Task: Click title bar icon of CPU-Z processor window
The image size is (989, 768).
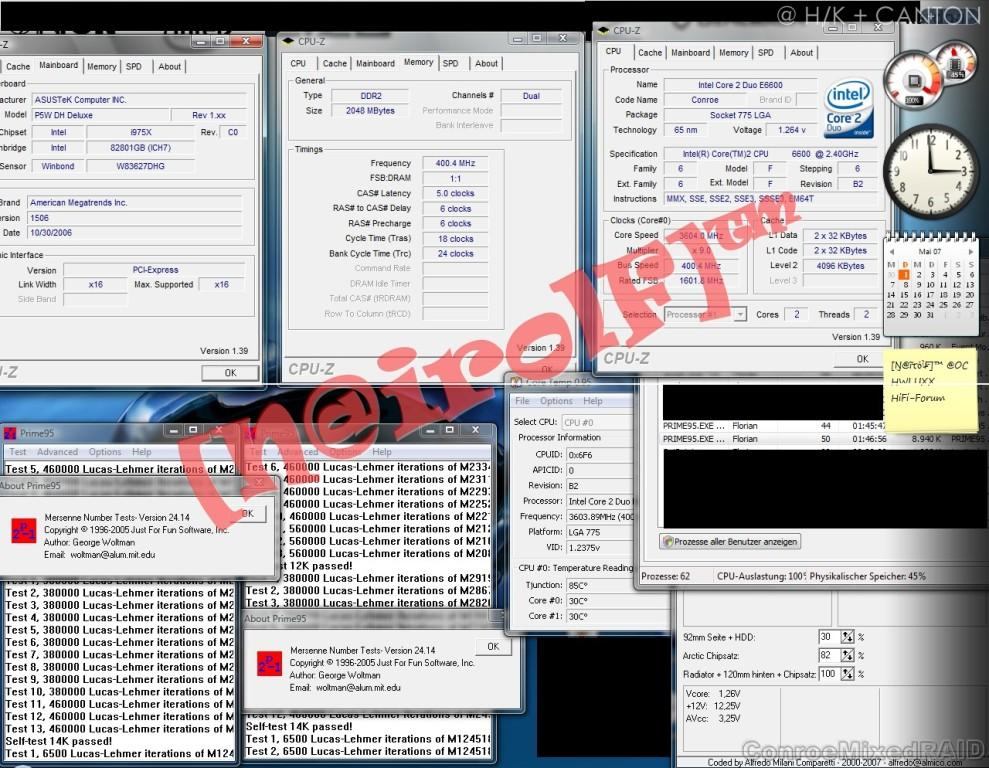Action: pos(604,30)
